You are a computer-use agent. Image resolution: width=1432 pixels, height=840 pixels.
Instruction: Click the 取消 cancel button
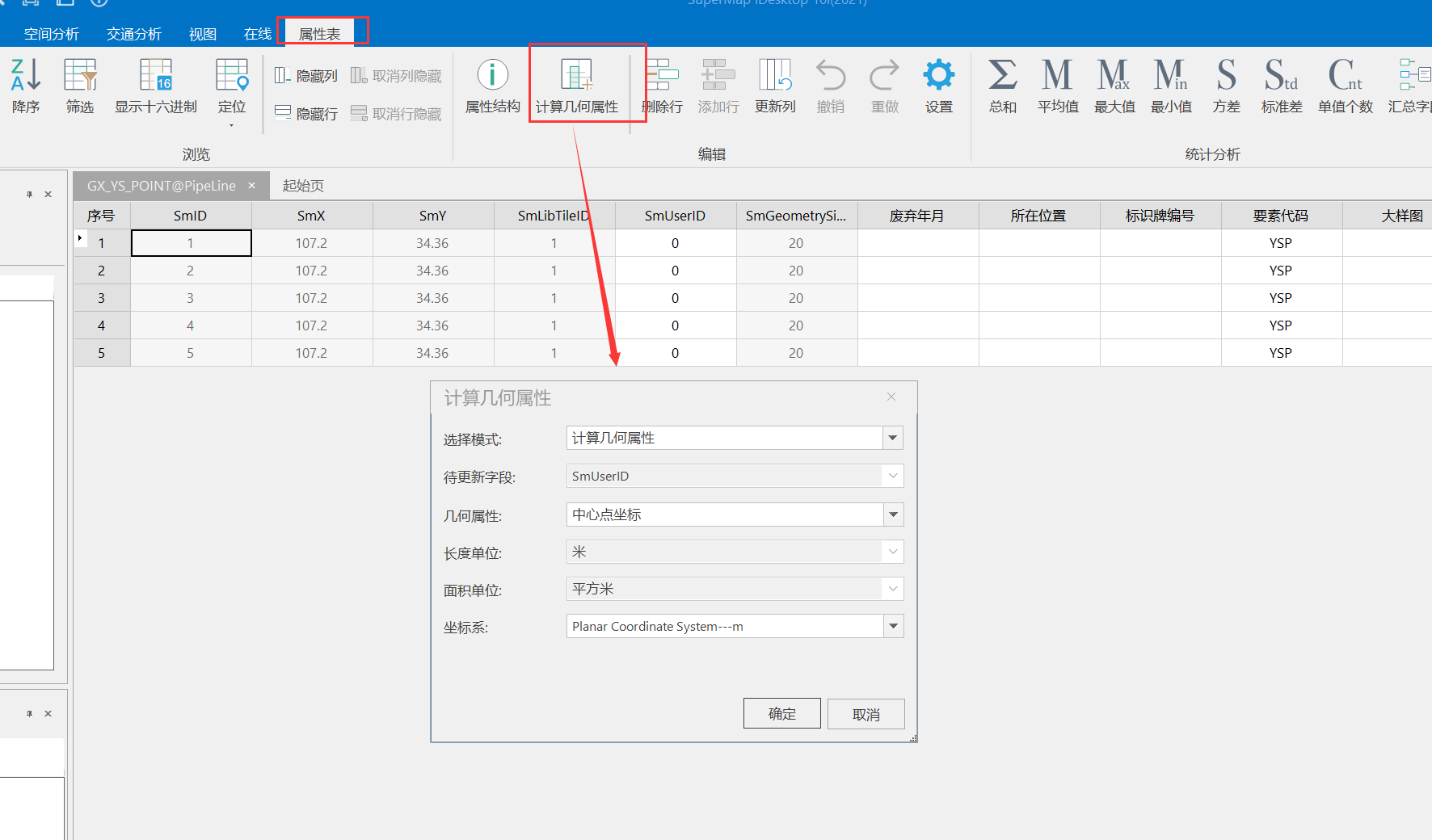[x=866, y=714]
